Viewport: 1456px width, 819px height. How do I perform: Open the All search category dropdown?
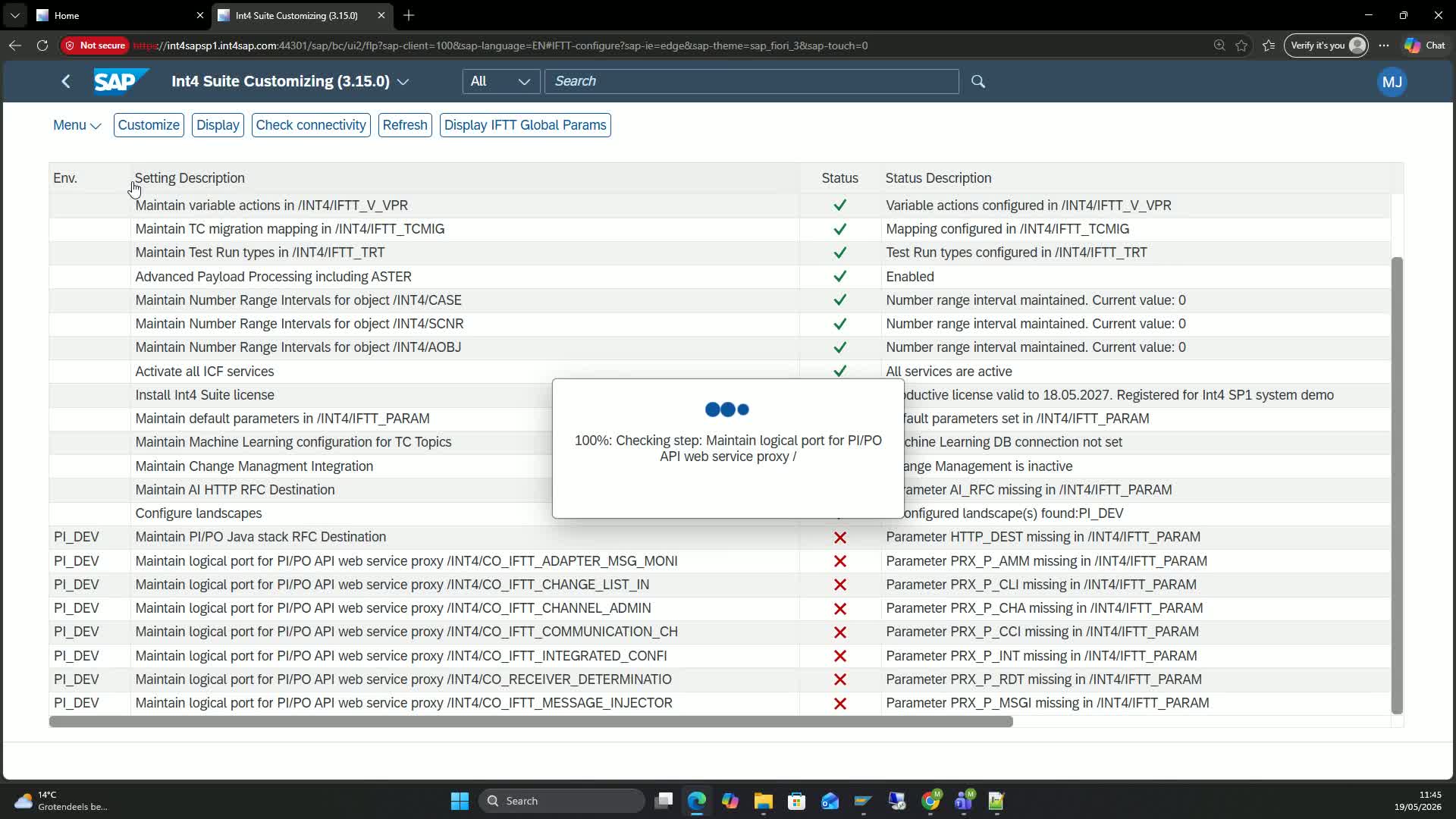point(500,81)
